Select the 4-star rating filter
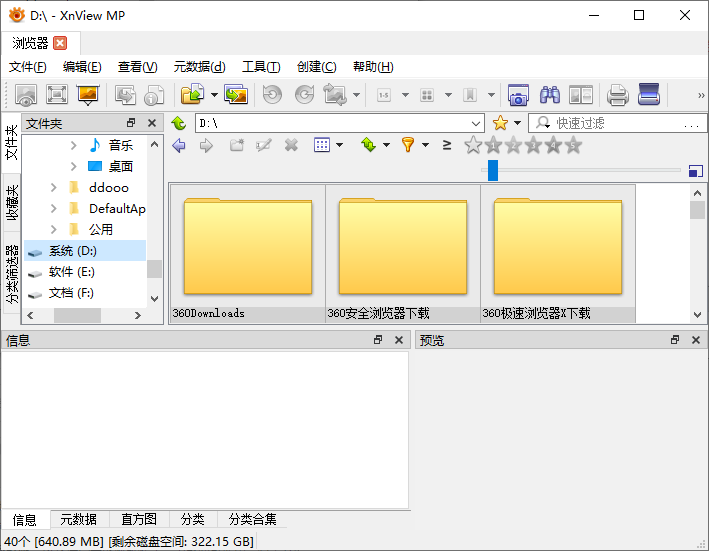The image size is (709, 551). [553, 145]
